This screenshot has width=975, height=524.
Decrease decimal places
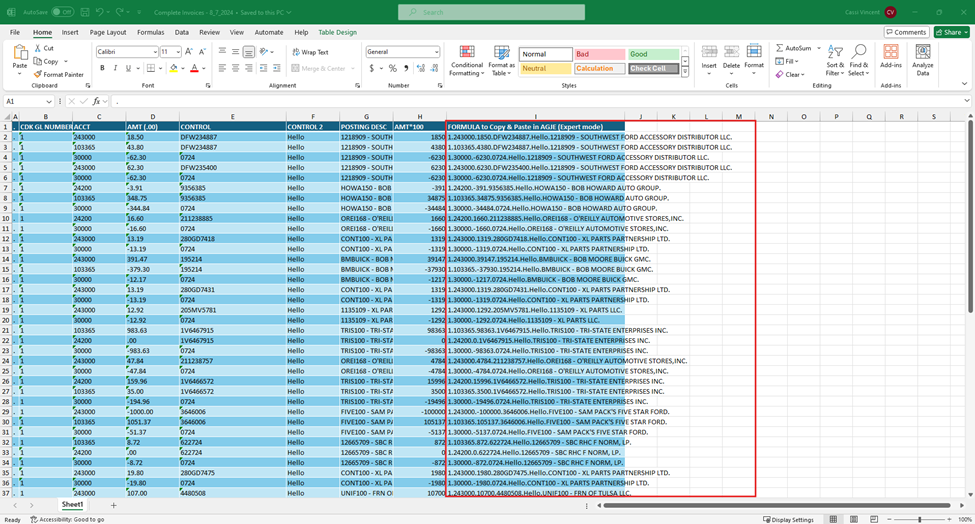coord(433,68)
